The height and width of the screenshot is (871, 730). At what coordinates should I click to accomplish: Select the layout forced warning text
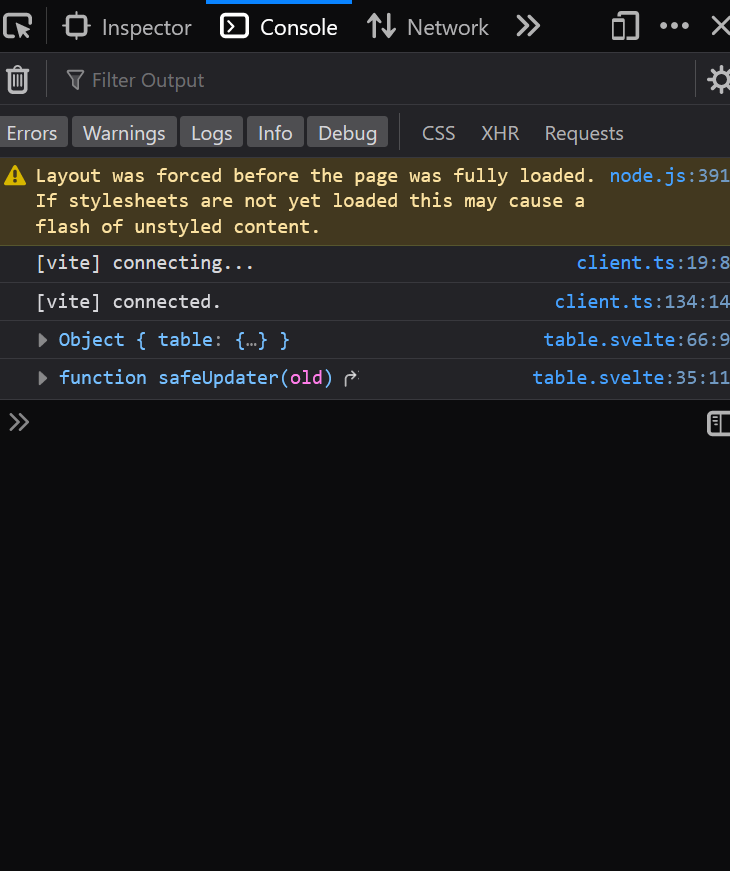[x=316, y=201]
